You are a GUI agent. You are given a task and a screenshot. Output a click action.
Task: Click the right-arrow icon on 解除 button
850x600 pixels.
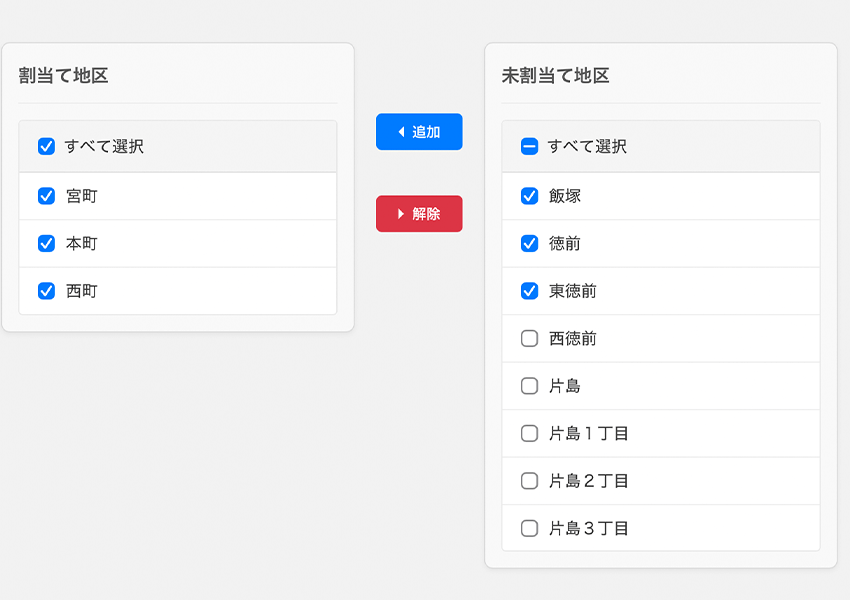tap(401, 214)
